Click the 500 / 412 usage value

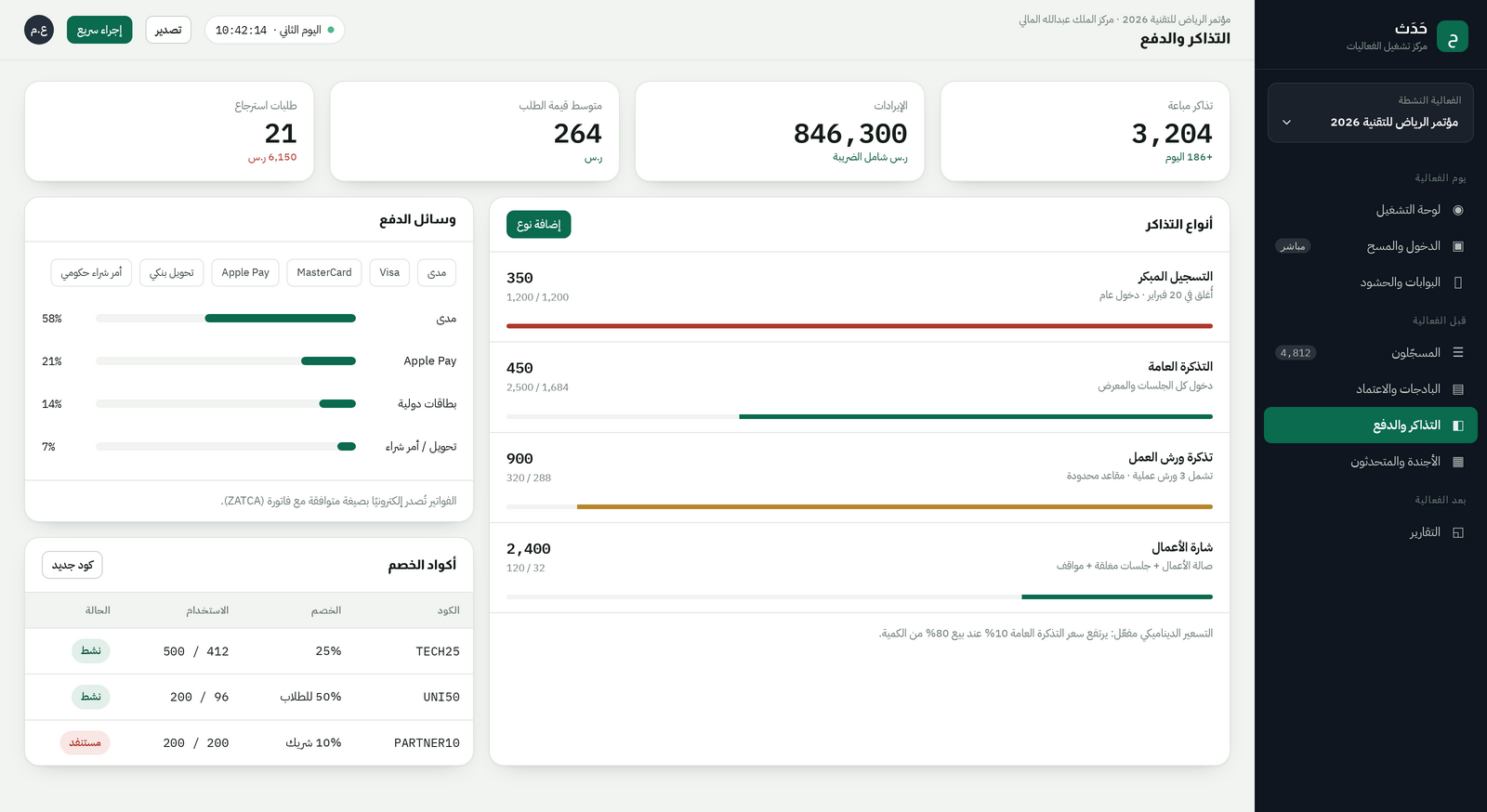coord(196,651)
